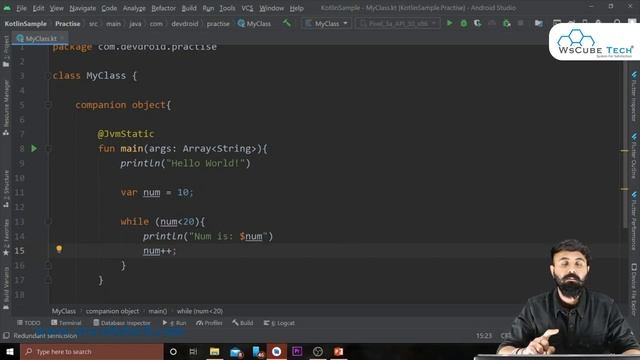
Task: Open the Device File Explorer side panel
Action: 634,289
